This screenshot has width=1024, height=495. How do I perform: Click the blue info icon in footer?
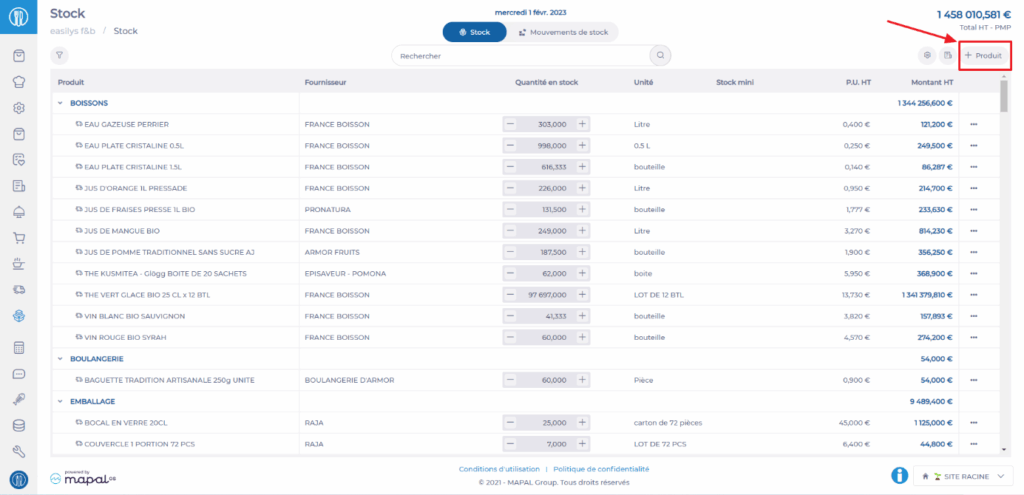(x=899, y=475)
